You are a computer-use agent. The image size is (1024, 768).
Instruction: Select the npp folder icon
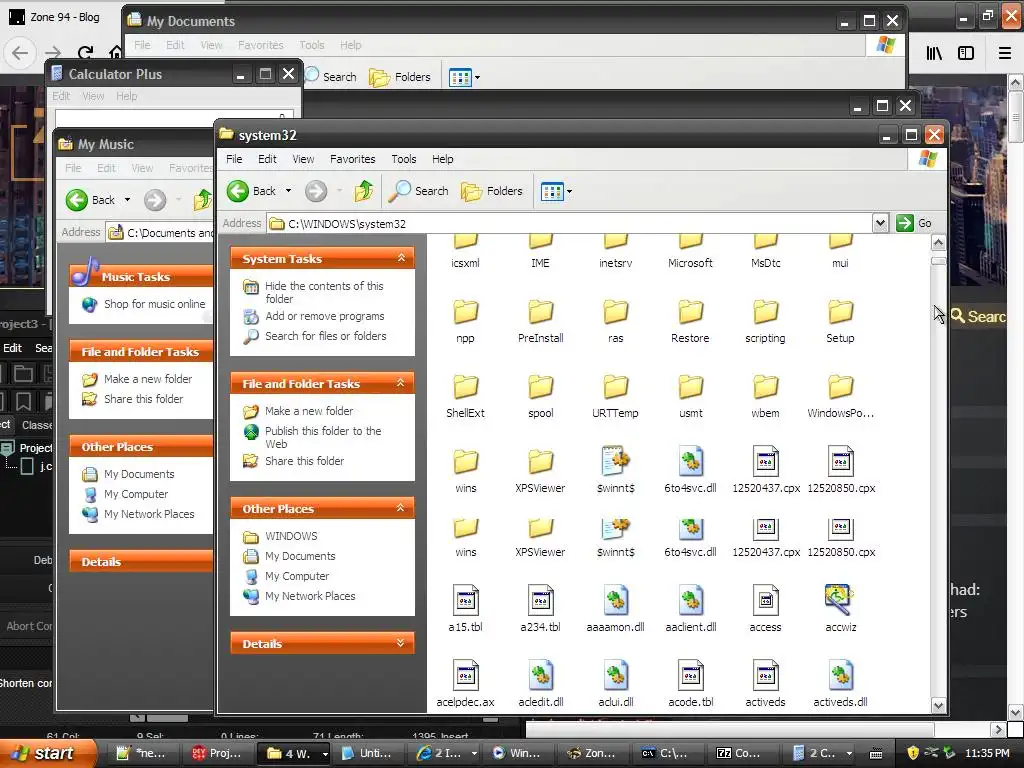[x=466, y=313]
